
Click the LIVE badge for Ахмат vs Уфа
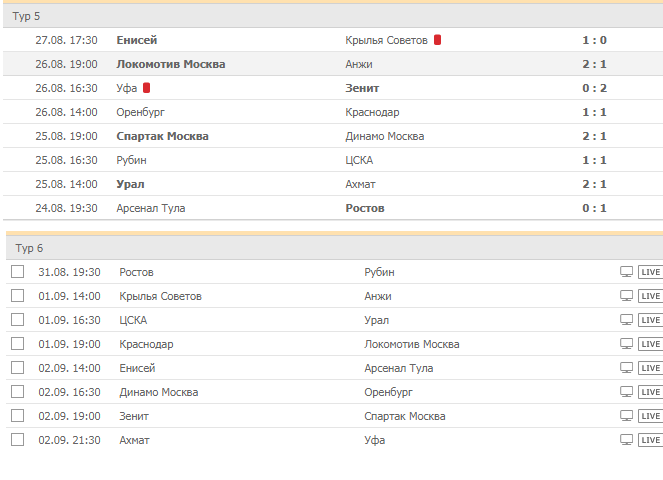click(x=651, y=440)
